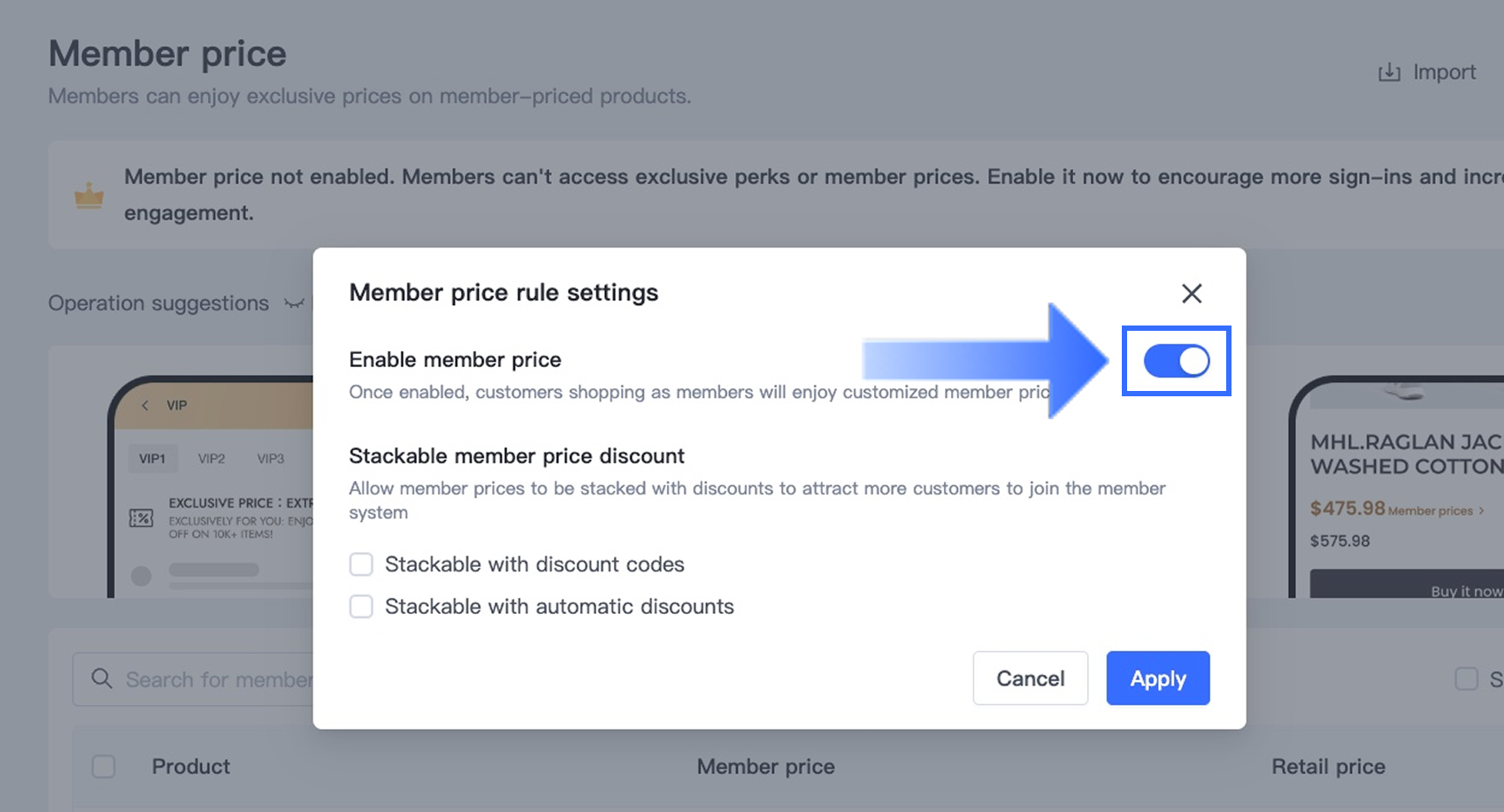Screen dimensions: 1504x812
Task: Collapse the Operation suggestions section
Action: click(294, 303)
